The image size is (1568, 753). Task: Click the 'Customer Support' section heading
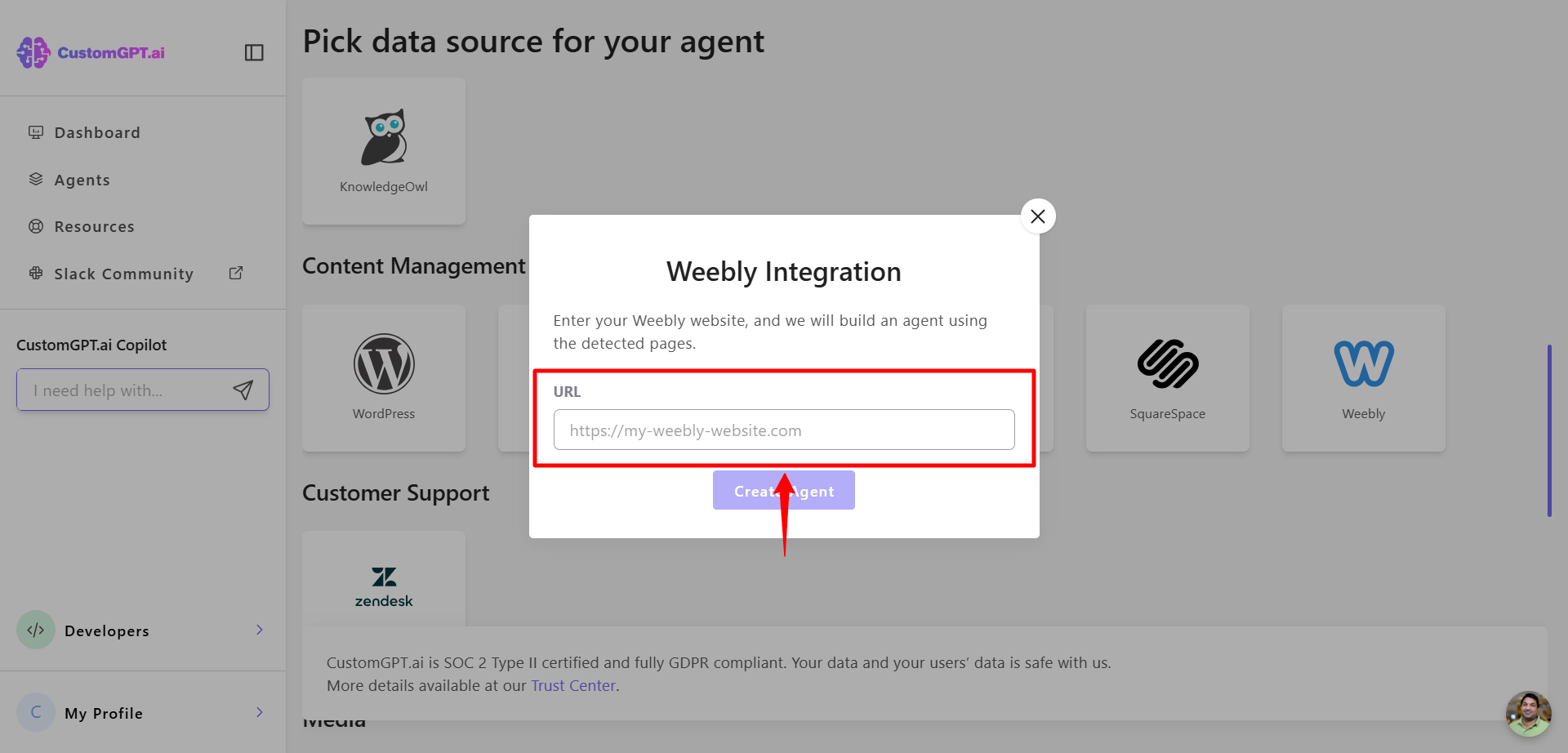tap(396, 493)
